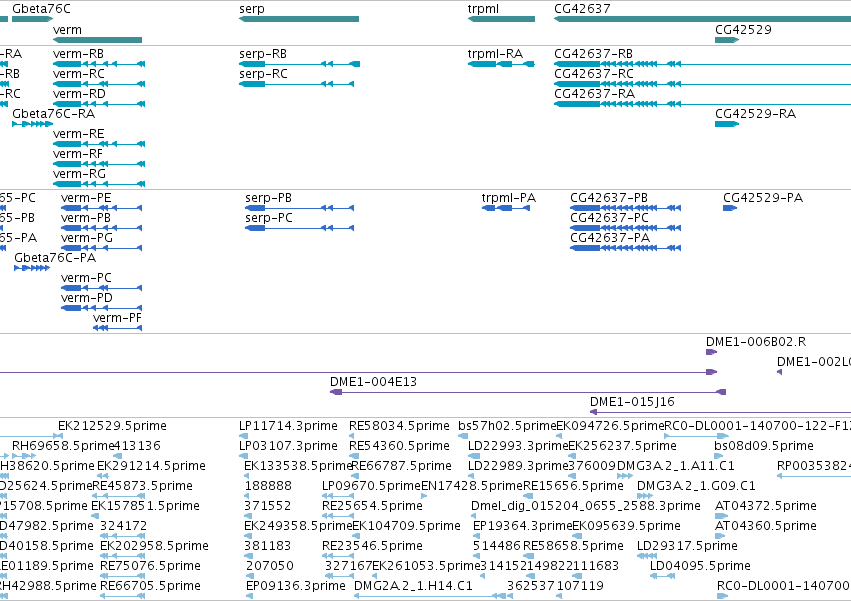The image size is (851, 601).
Task: Click EST EP09136.3prime
Action: [296, 586]
